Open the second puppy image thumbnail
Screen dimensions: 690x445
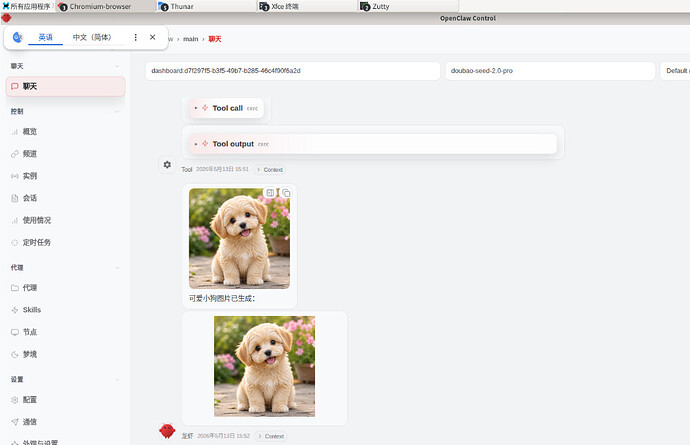(264, 366)
